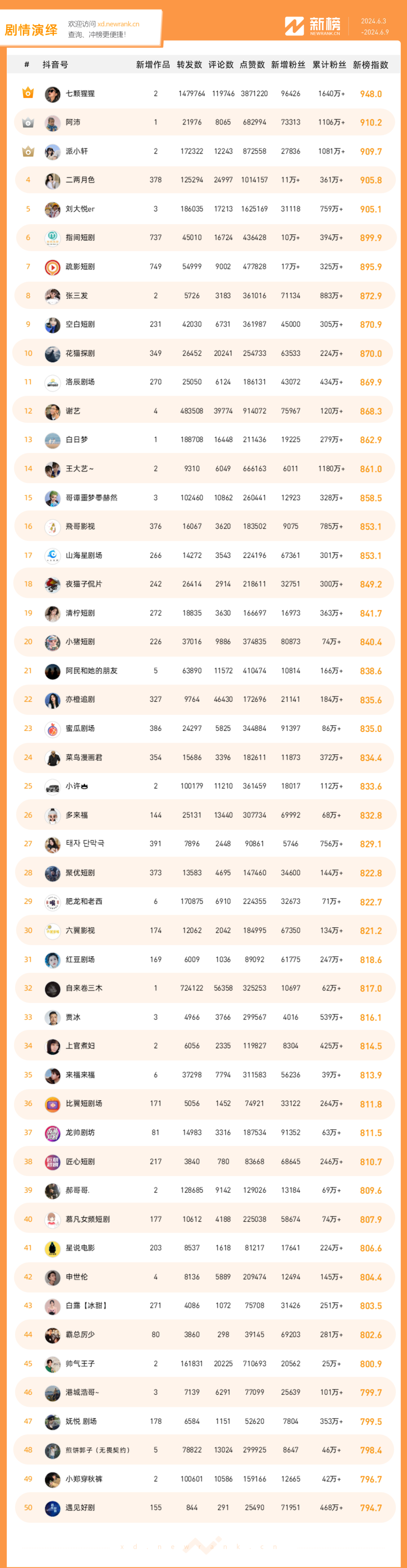Open the xd.newrank.cn link
This screenshot has width=407, height=1568.
tap(118, 25)
